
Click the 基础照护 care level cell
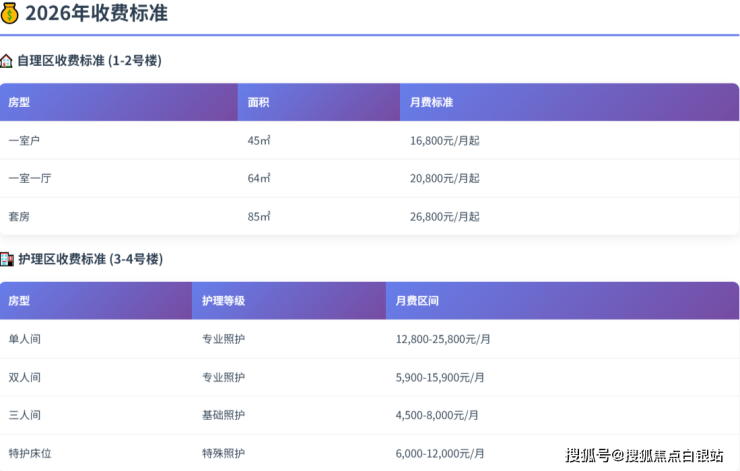tap(223, 415)
